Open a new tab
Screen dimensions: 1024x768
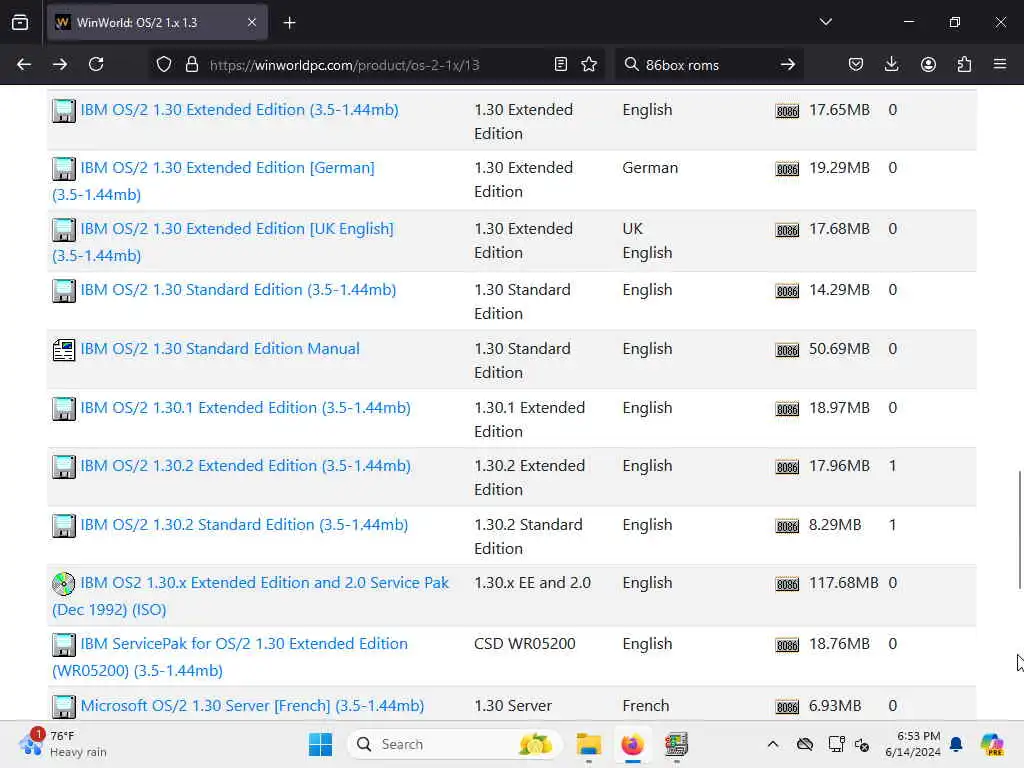[x=289, y=23]
